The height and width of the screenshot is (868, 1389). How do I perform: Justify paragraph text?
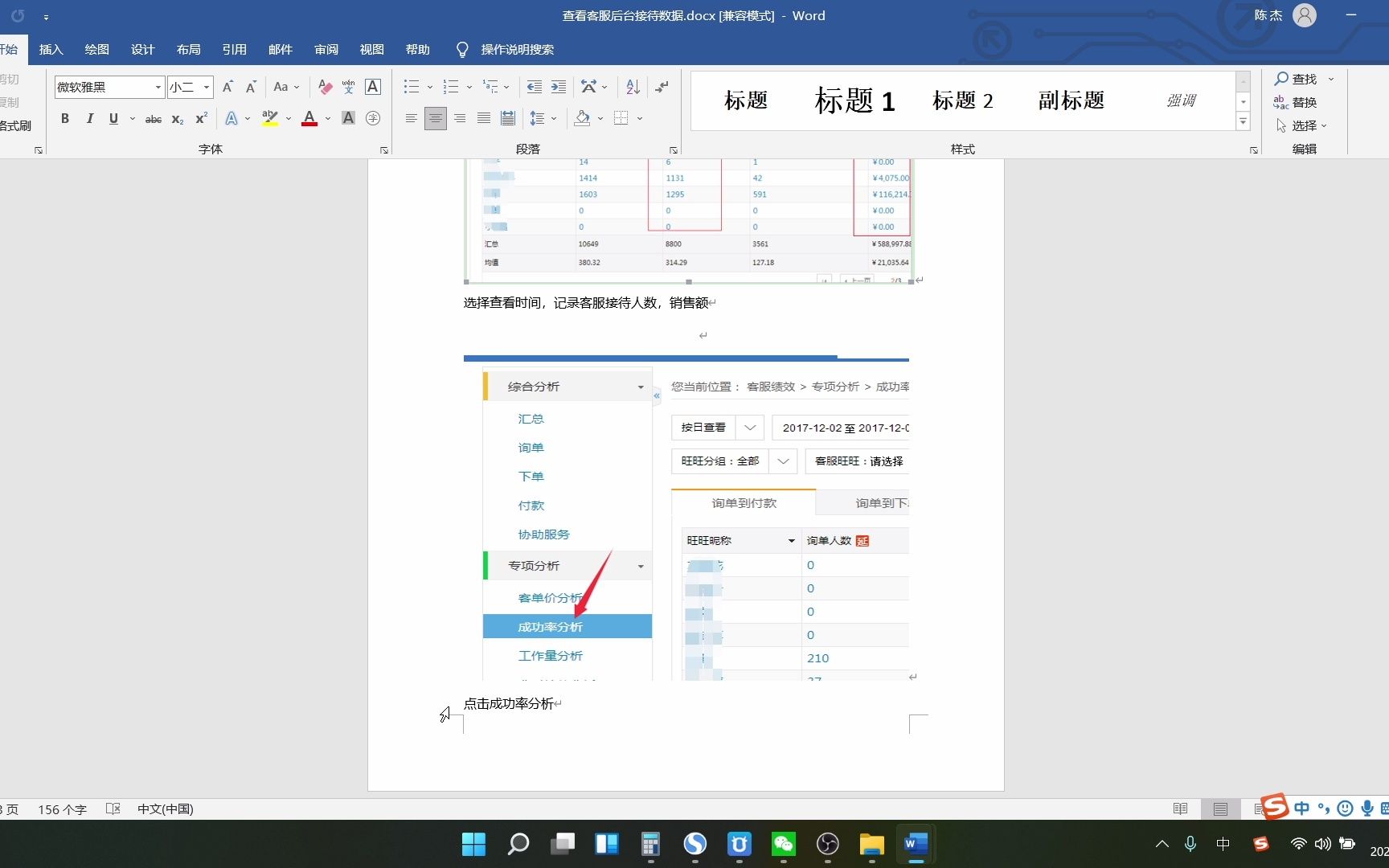pyautogui.click(x=484, y=118)
